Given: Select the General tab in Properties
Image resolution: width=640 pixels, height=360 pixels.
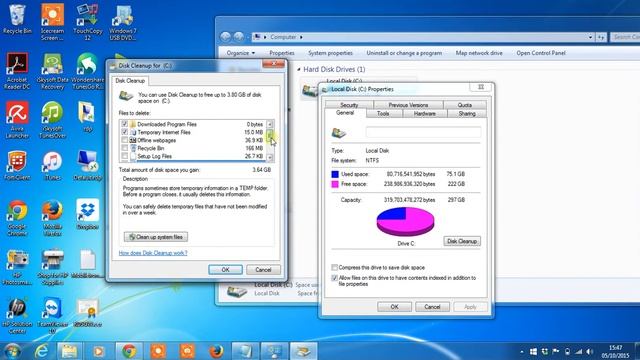Looking at the screenshot, I should coord(345,113).
